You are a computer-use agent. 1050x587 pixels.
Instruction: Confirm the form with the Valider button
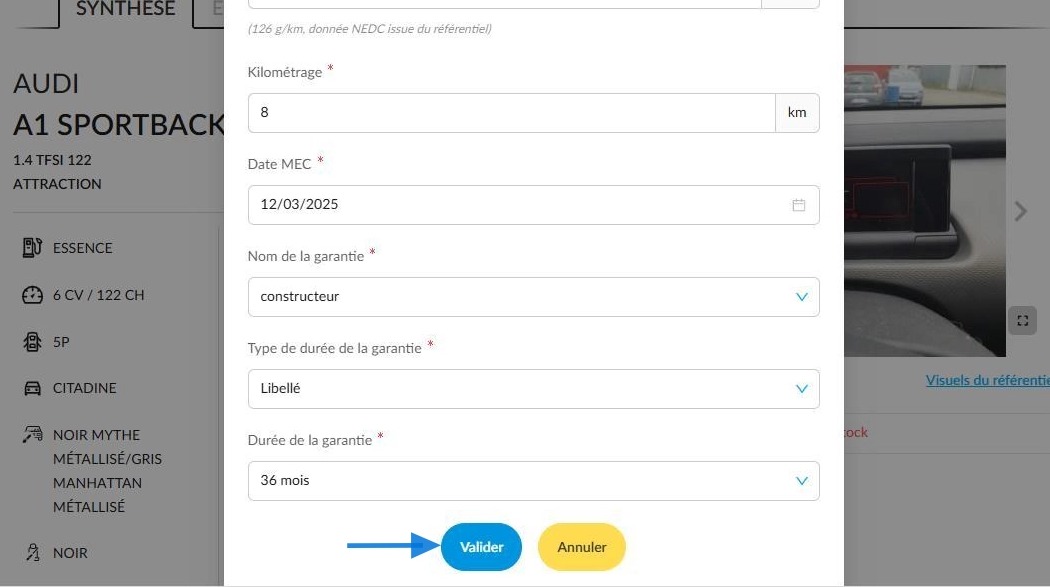click(x=481, y=547)
